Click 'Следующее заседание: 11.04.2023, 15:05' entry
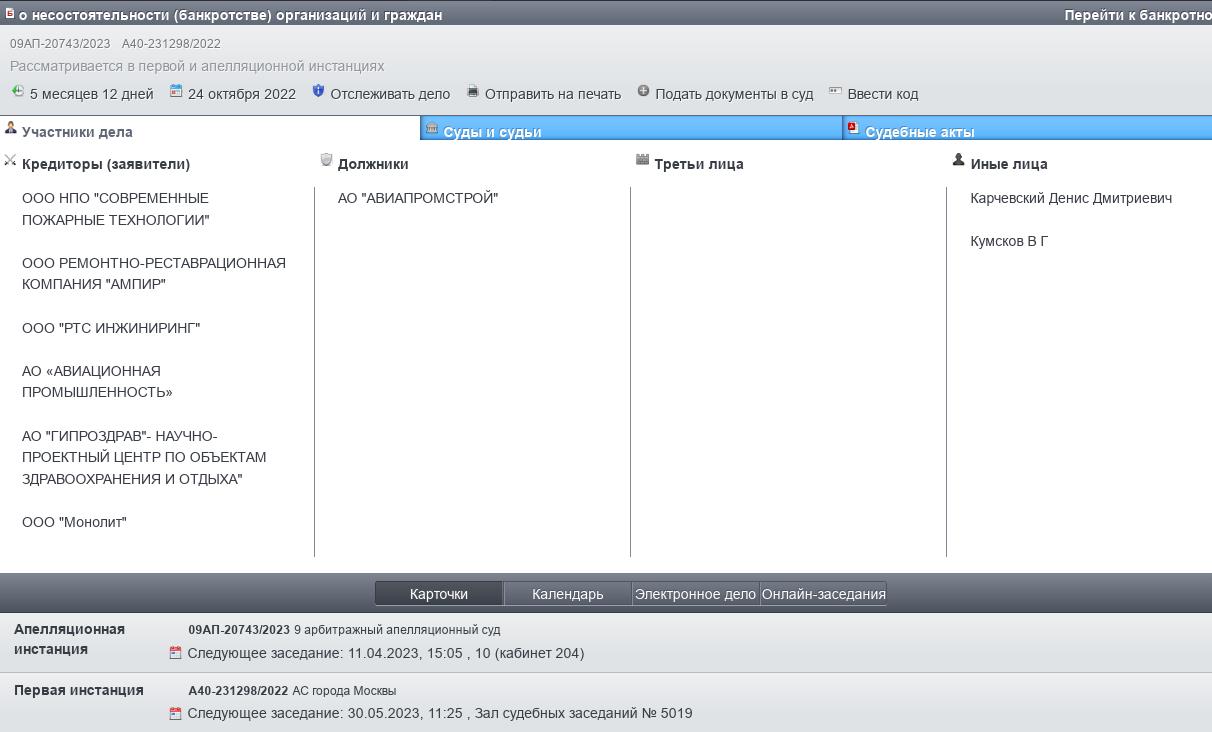The height and width of the screenshot is (732, 1212). pos(386,653)
